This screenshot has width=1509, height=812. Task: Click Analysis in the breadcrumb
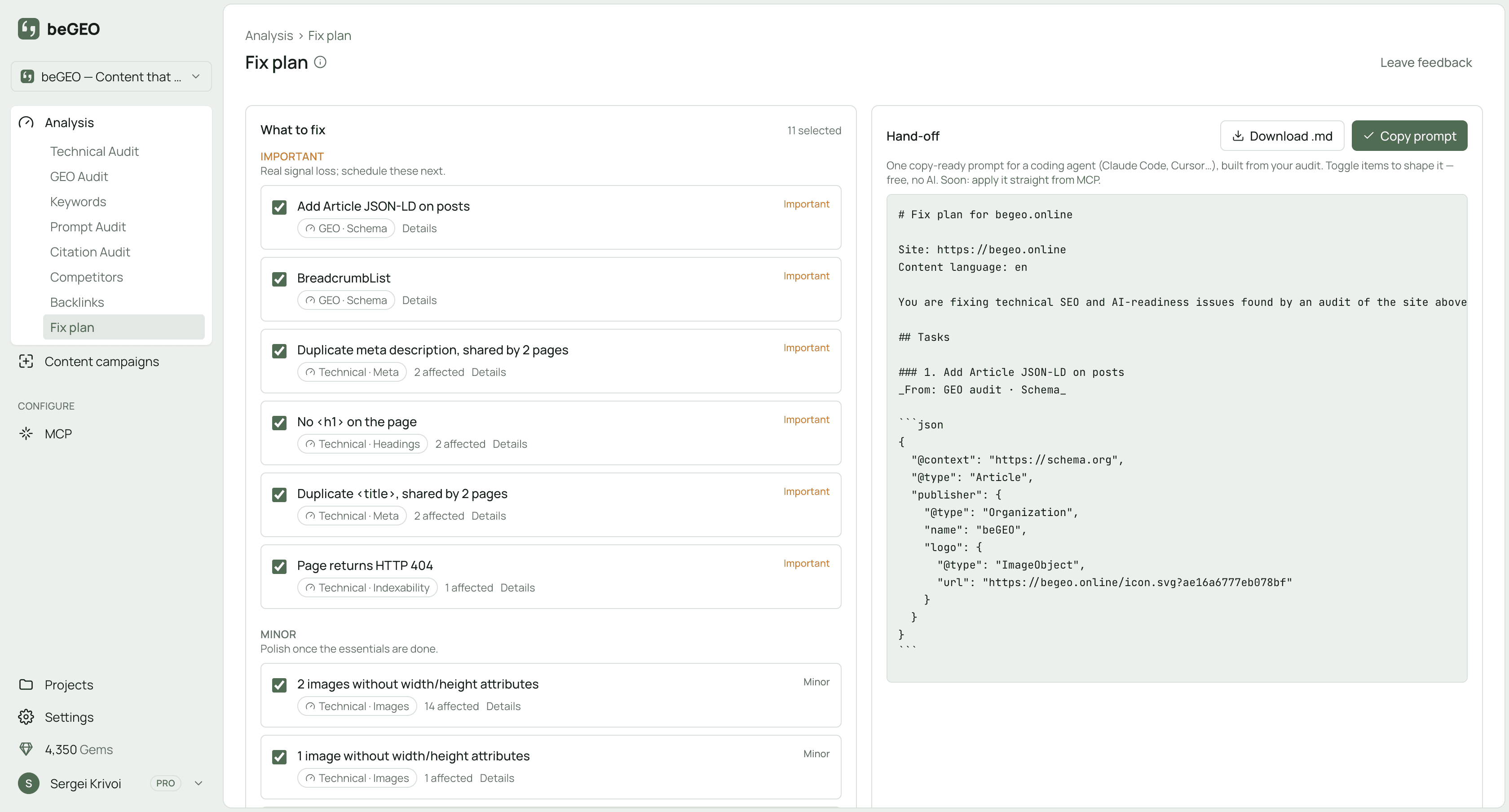(x=269, y=36)
